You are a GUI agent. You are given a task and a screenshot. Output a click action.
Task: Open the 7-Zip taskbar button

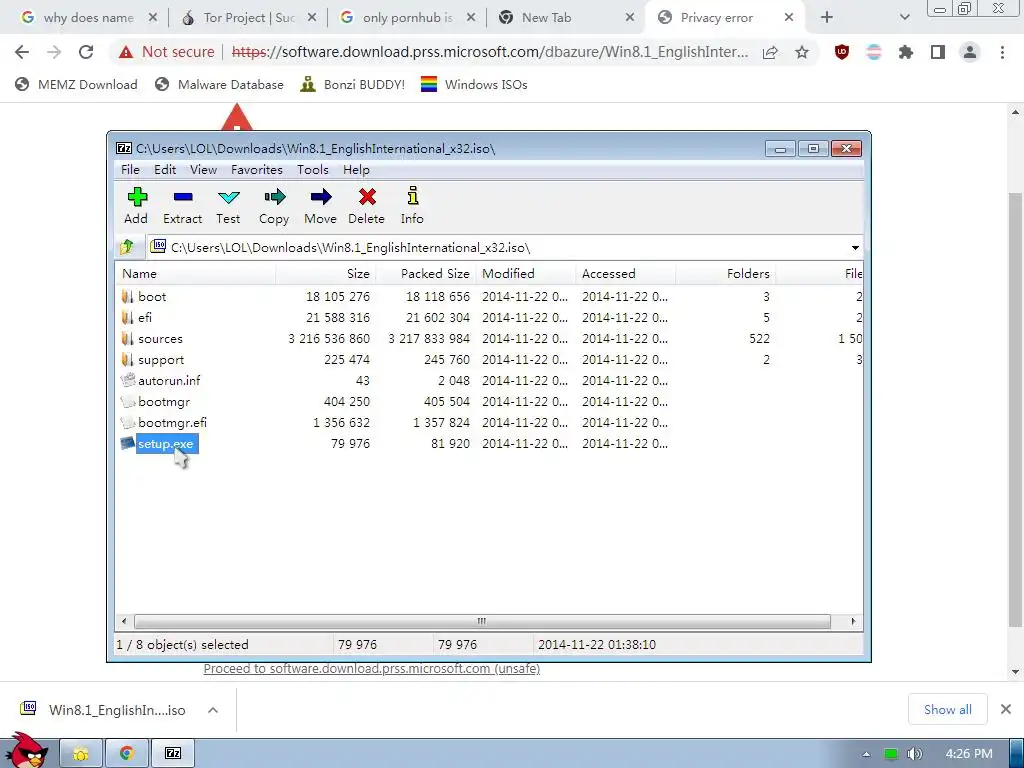point(173,754)
